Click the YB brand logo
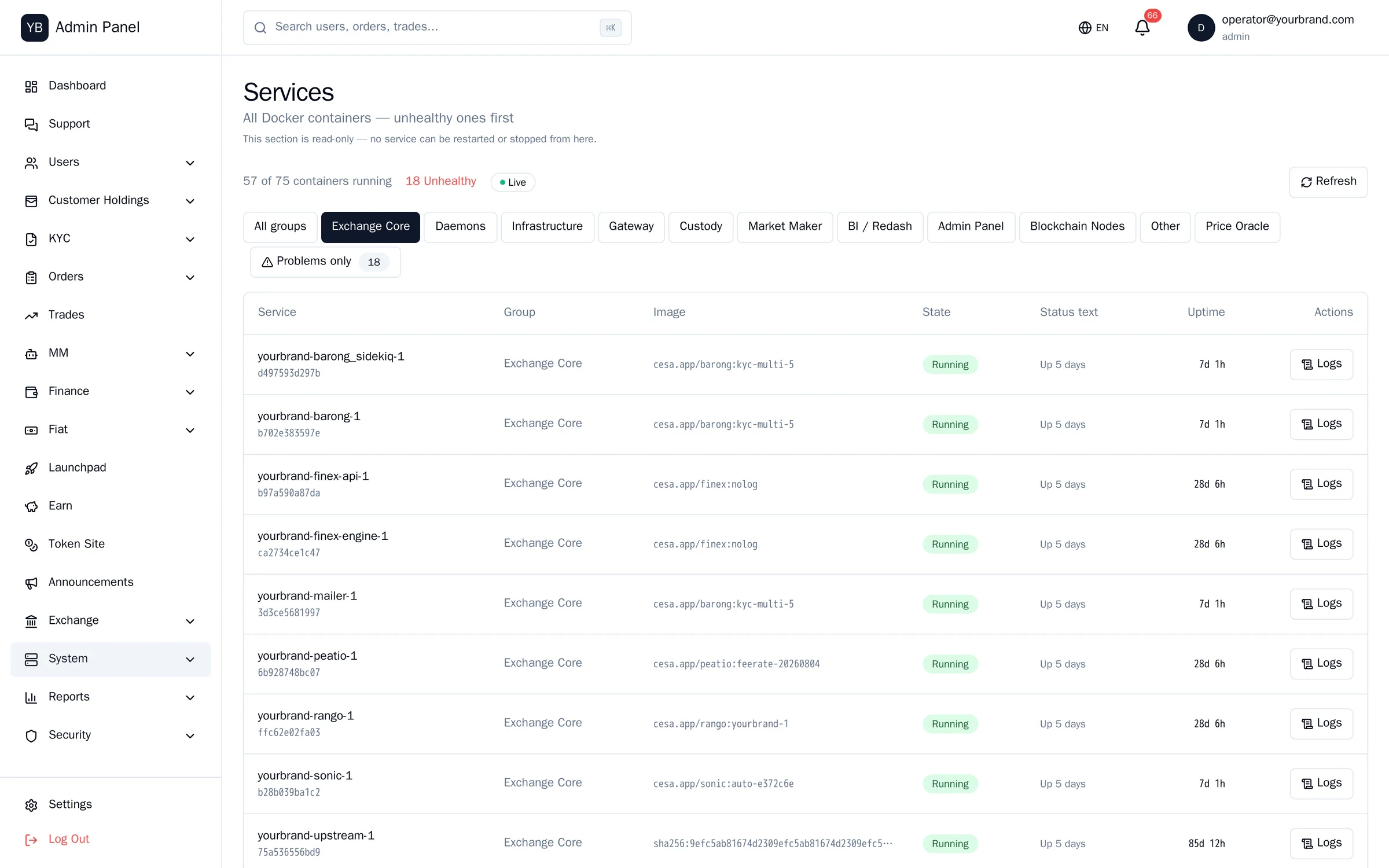This screenshot has width=1389, height=868. 35,28
